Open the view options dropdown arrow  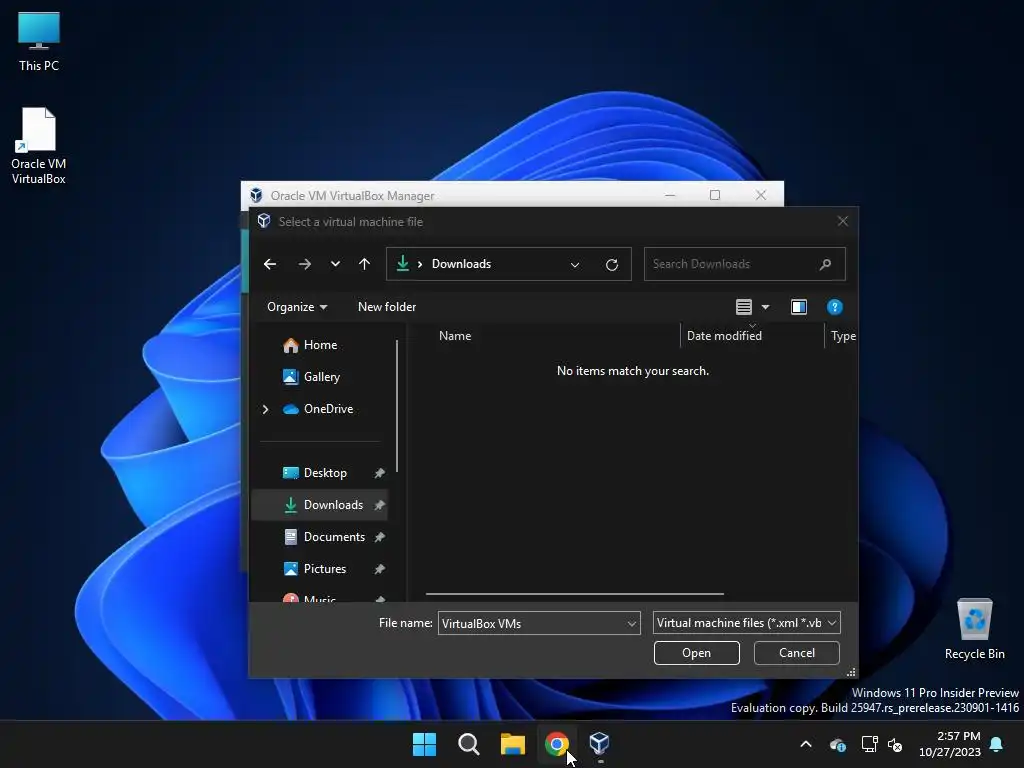pos(765,307)
